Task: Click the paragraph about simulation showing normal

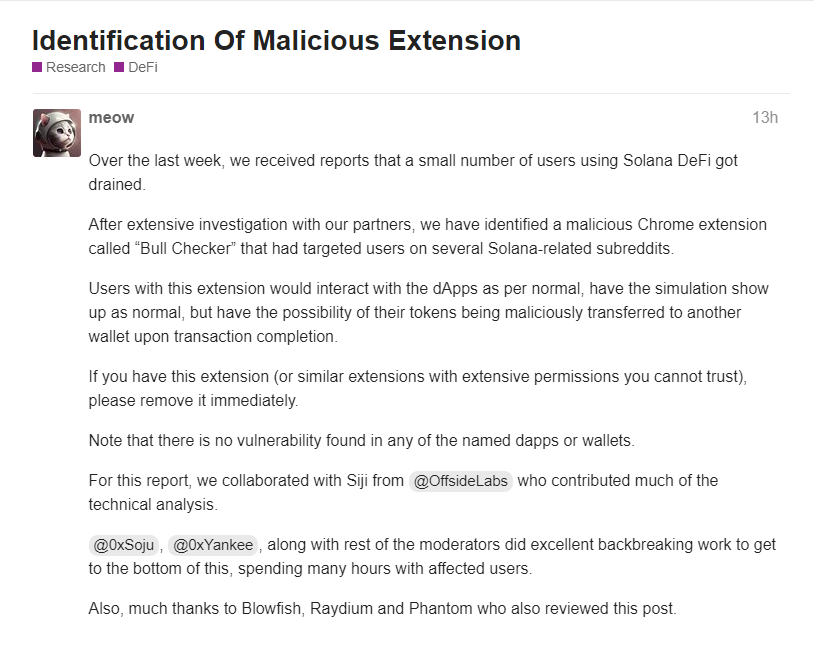Action: [428, 313]
